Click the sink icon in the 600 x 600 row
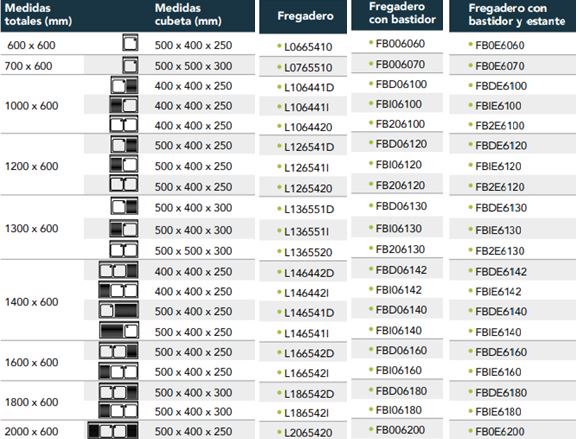Image resolution: width=580 pixels, height=439 pixels. pos(130,43)
